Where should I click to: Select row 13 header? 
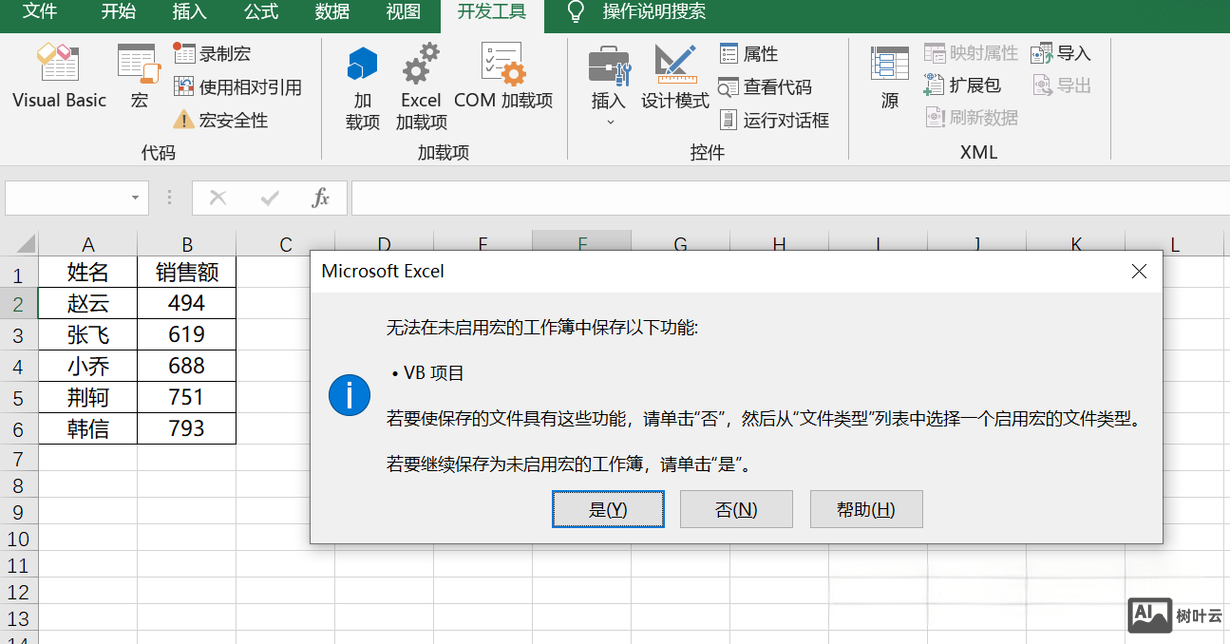(x=18, y=618)
